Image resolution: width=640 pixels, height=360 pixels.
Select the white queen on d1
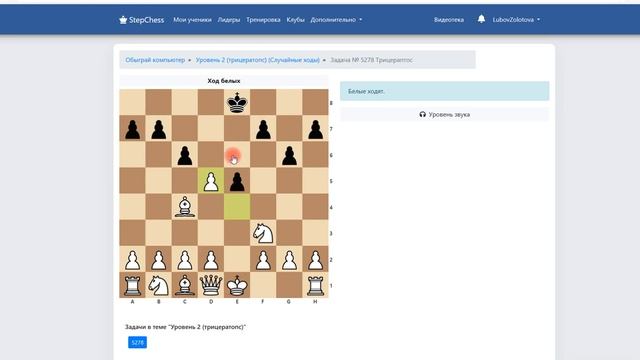[211, 285]
